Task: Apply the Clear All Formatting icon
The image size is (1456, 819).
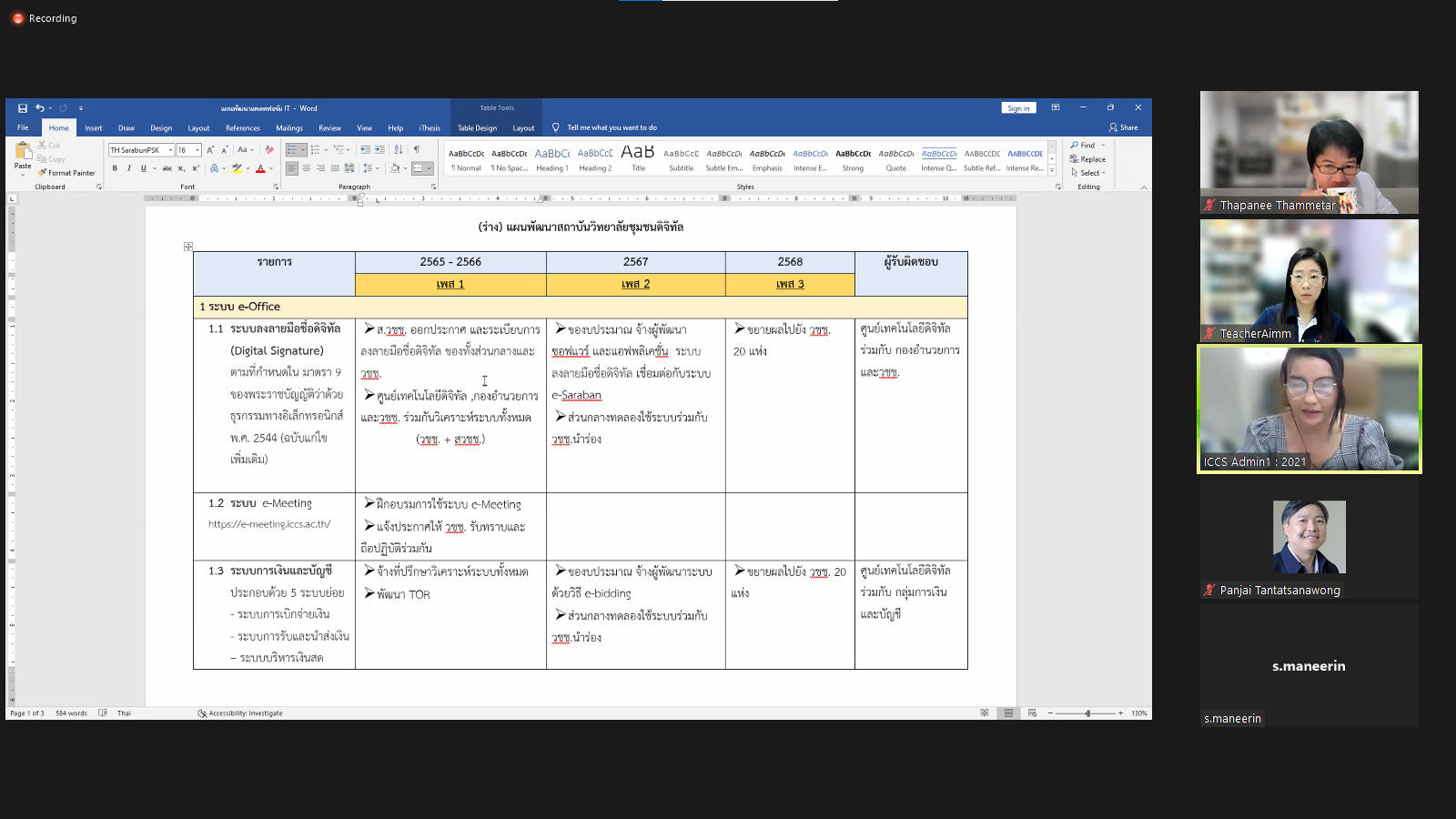Action: click(x=269, y=150)
